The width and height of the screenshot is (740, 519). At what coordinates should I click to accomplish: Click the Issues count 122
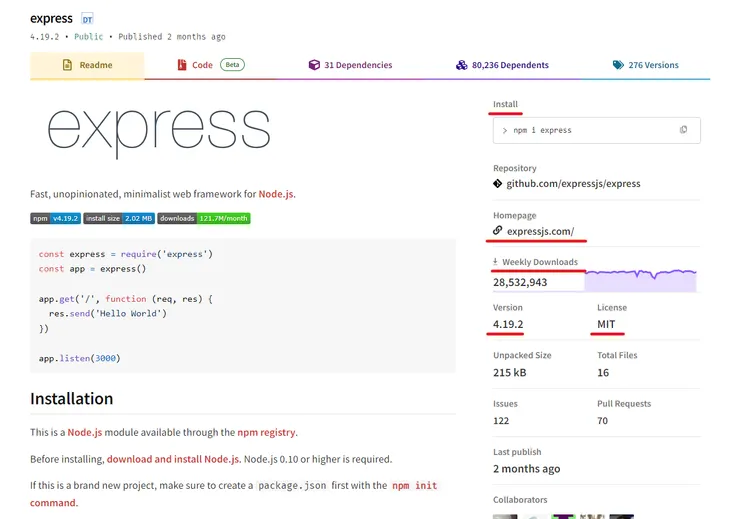point(501,420)
